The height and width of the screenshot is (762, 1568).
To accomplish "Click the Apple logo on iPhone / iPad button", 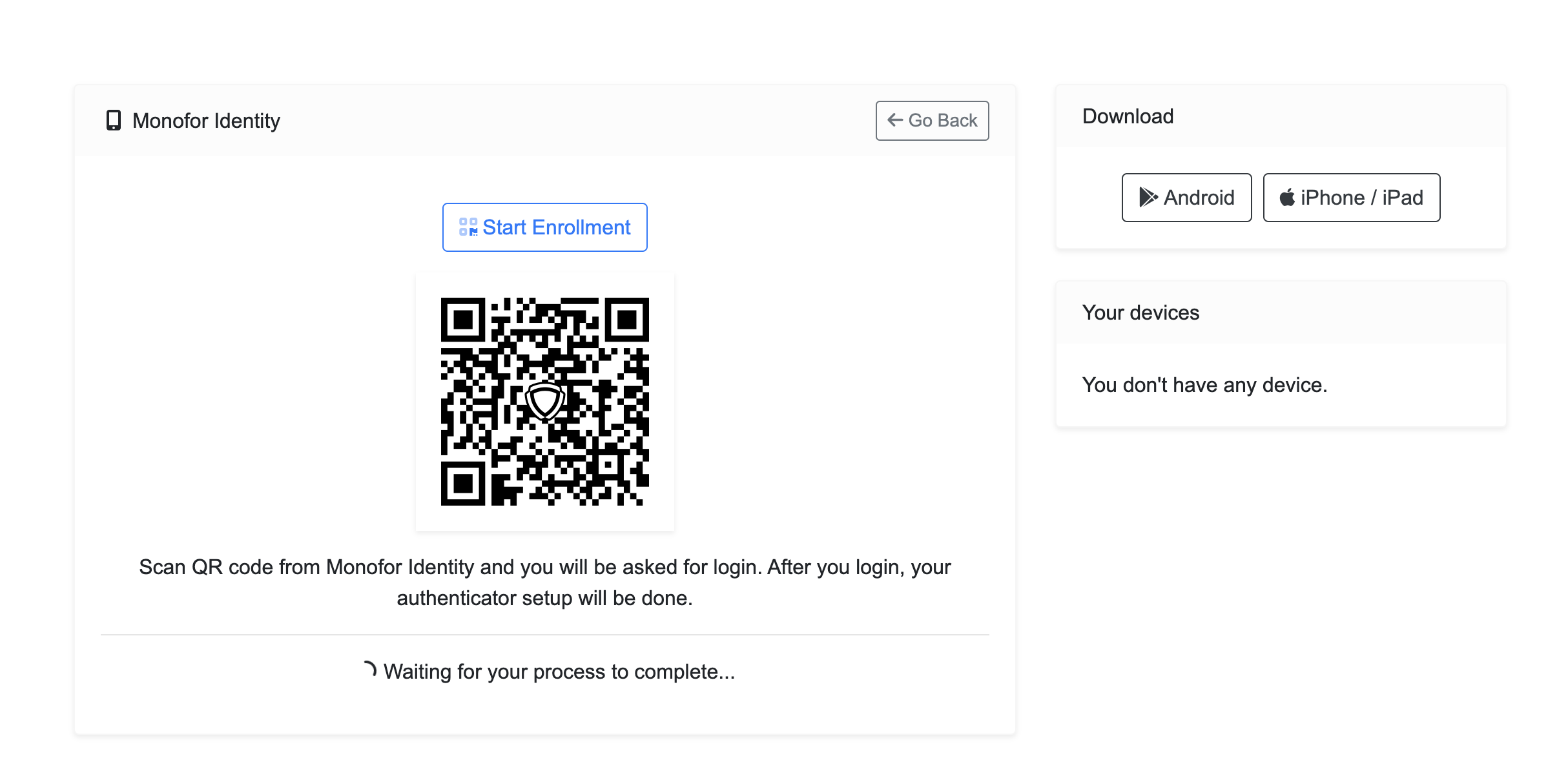I will coord(1287,198).
